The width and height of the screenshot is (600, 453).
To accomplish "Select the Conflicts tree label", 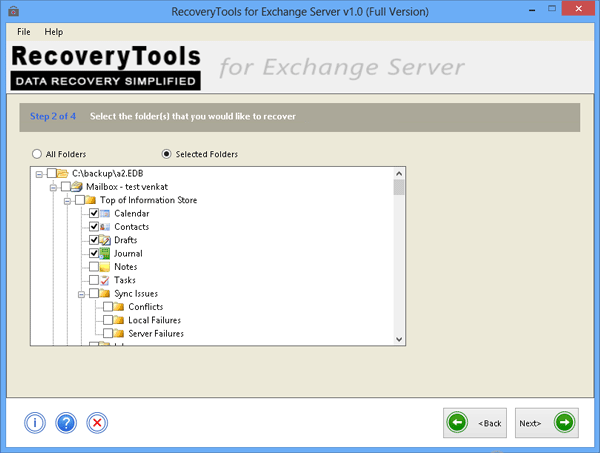I will [x=146, y=306].
